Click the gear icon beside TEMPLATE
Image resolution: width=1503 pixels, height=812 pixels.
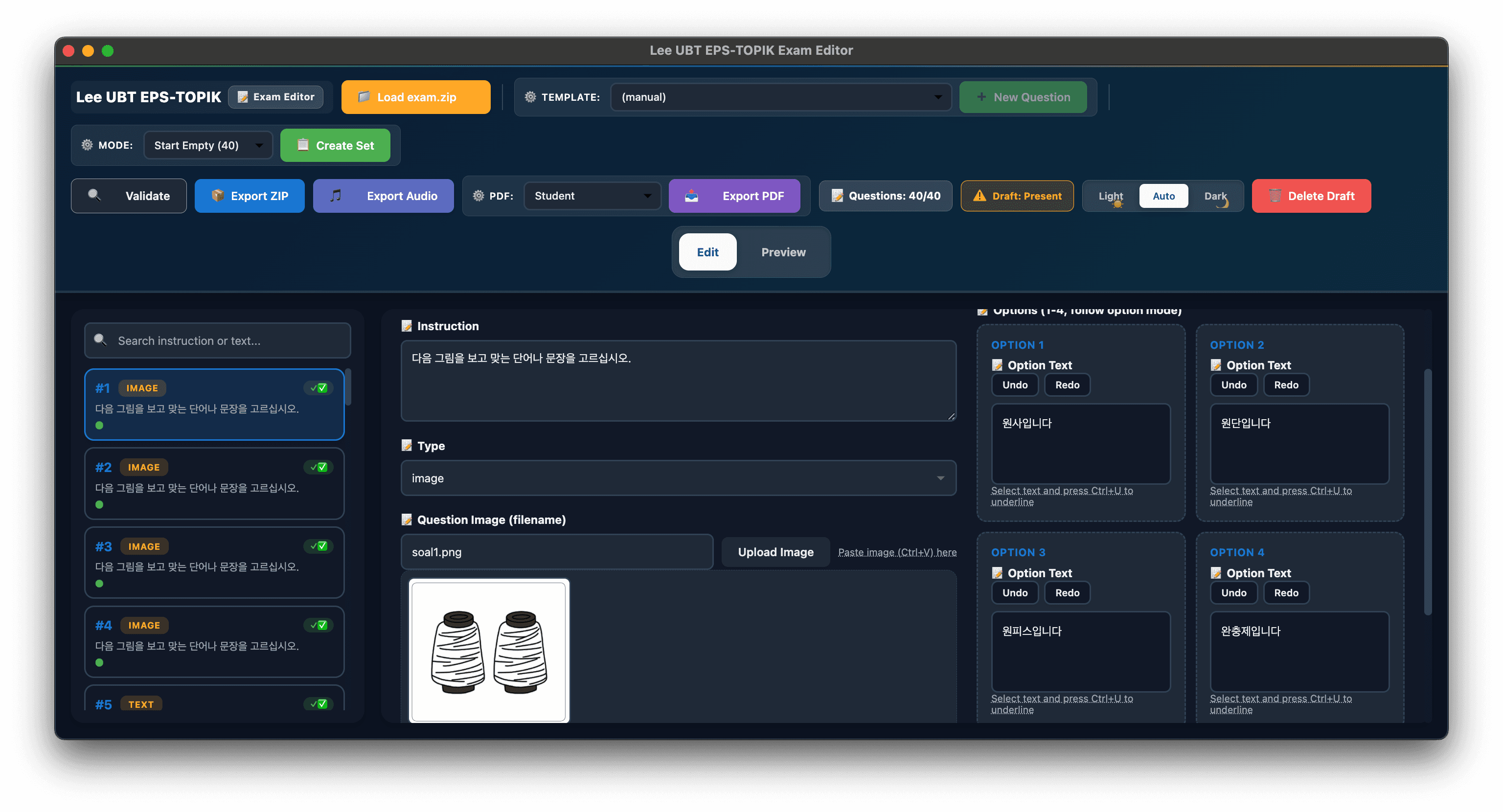[530, 97]
